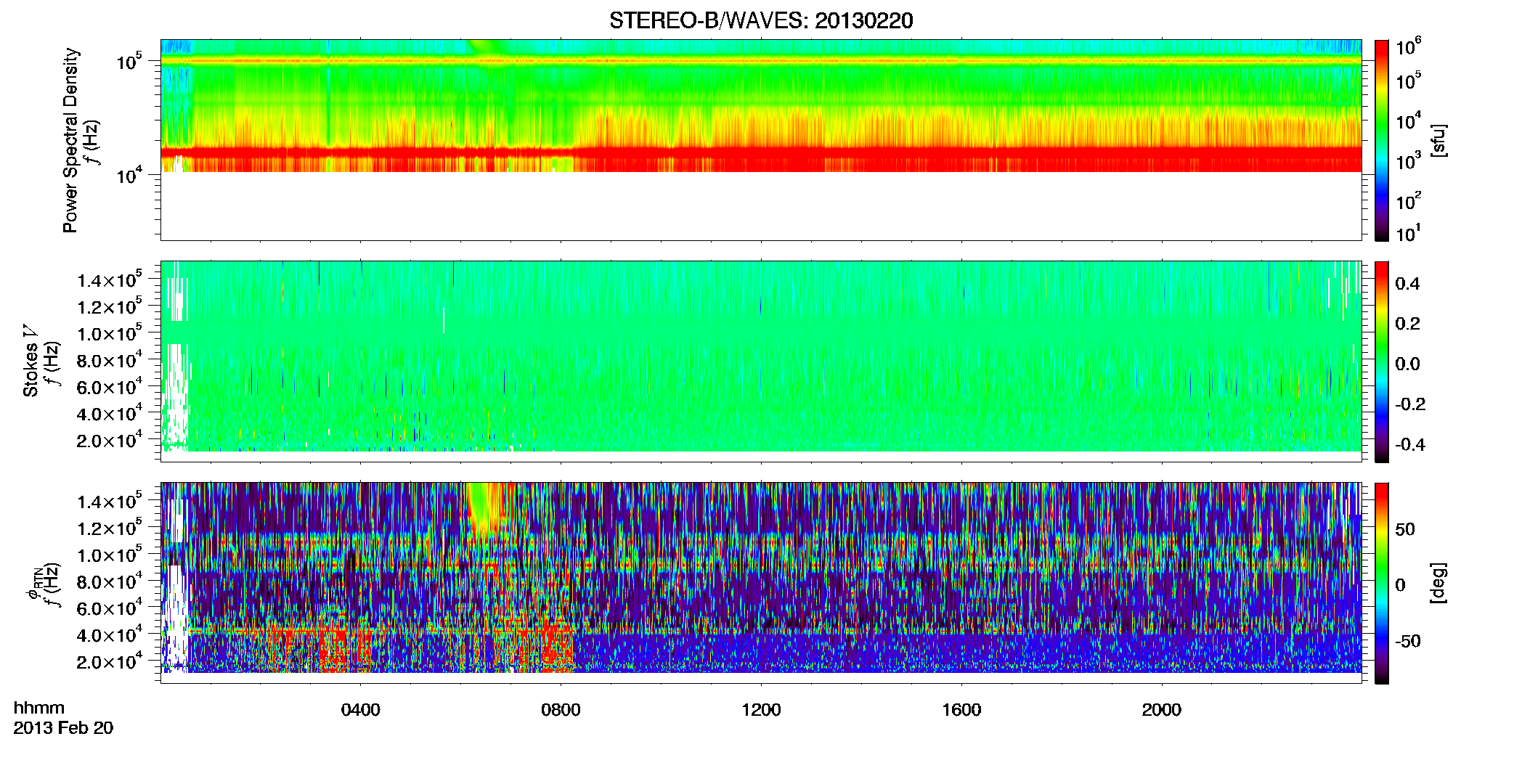Click the 1600 time tick label

click(961, 710)
